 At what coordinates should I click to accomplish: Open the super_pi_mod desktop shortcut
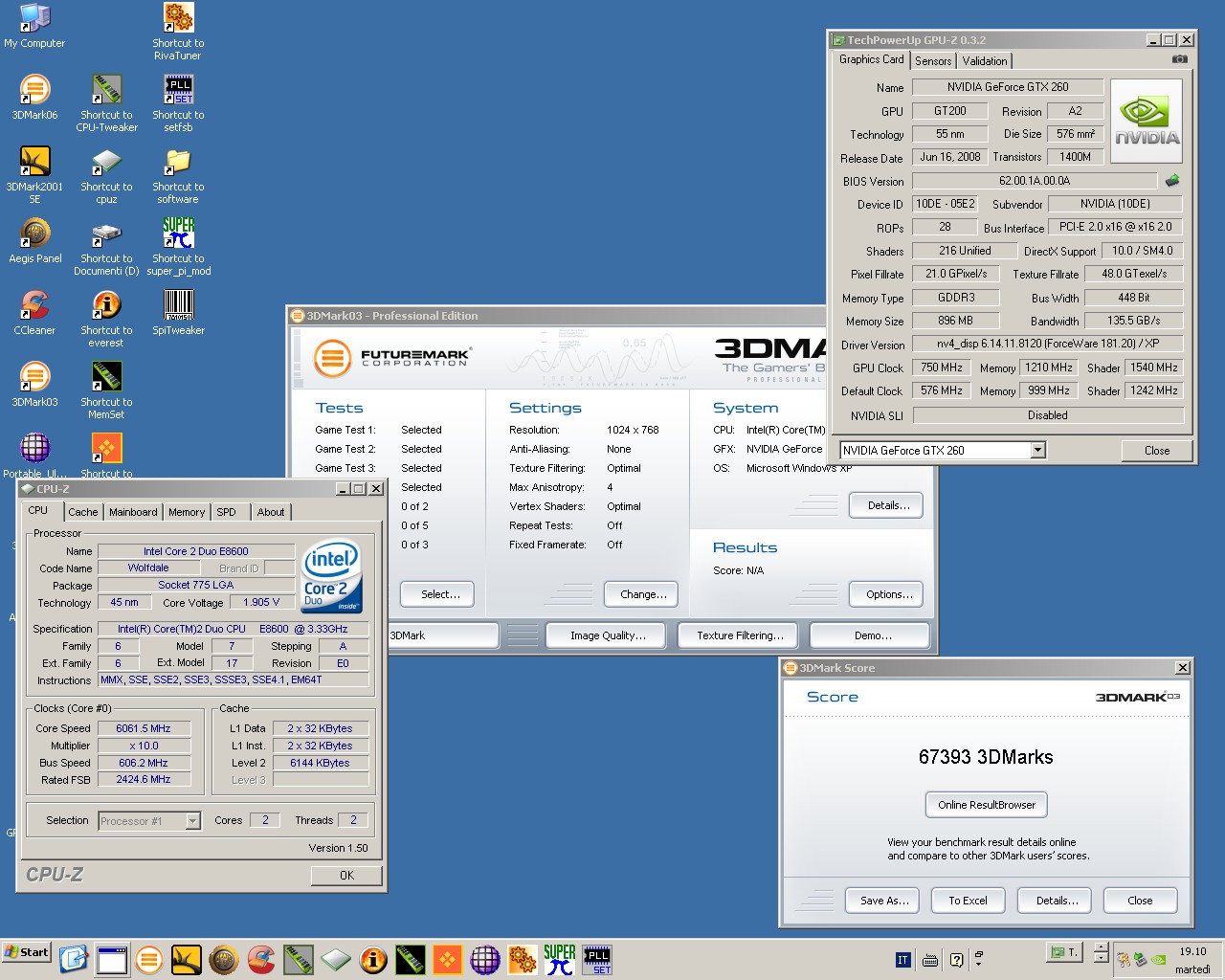click(x=178, y=247)
